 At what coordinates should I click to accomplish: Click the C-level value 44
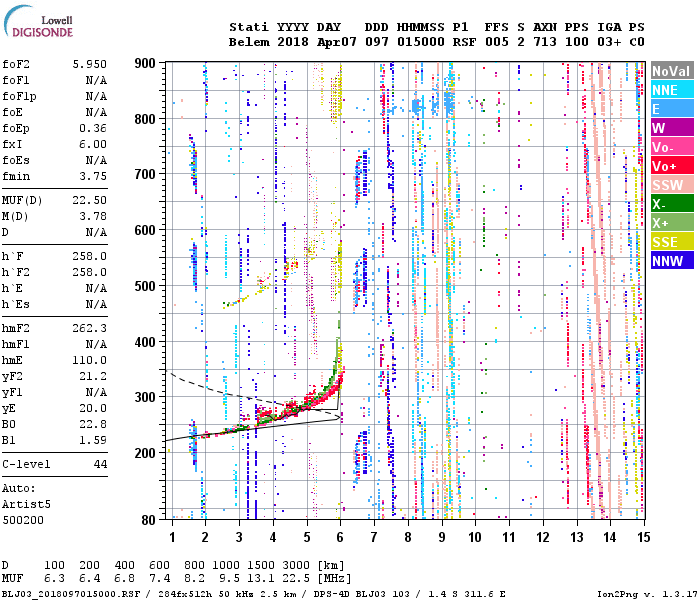click(x=100, y=464)
